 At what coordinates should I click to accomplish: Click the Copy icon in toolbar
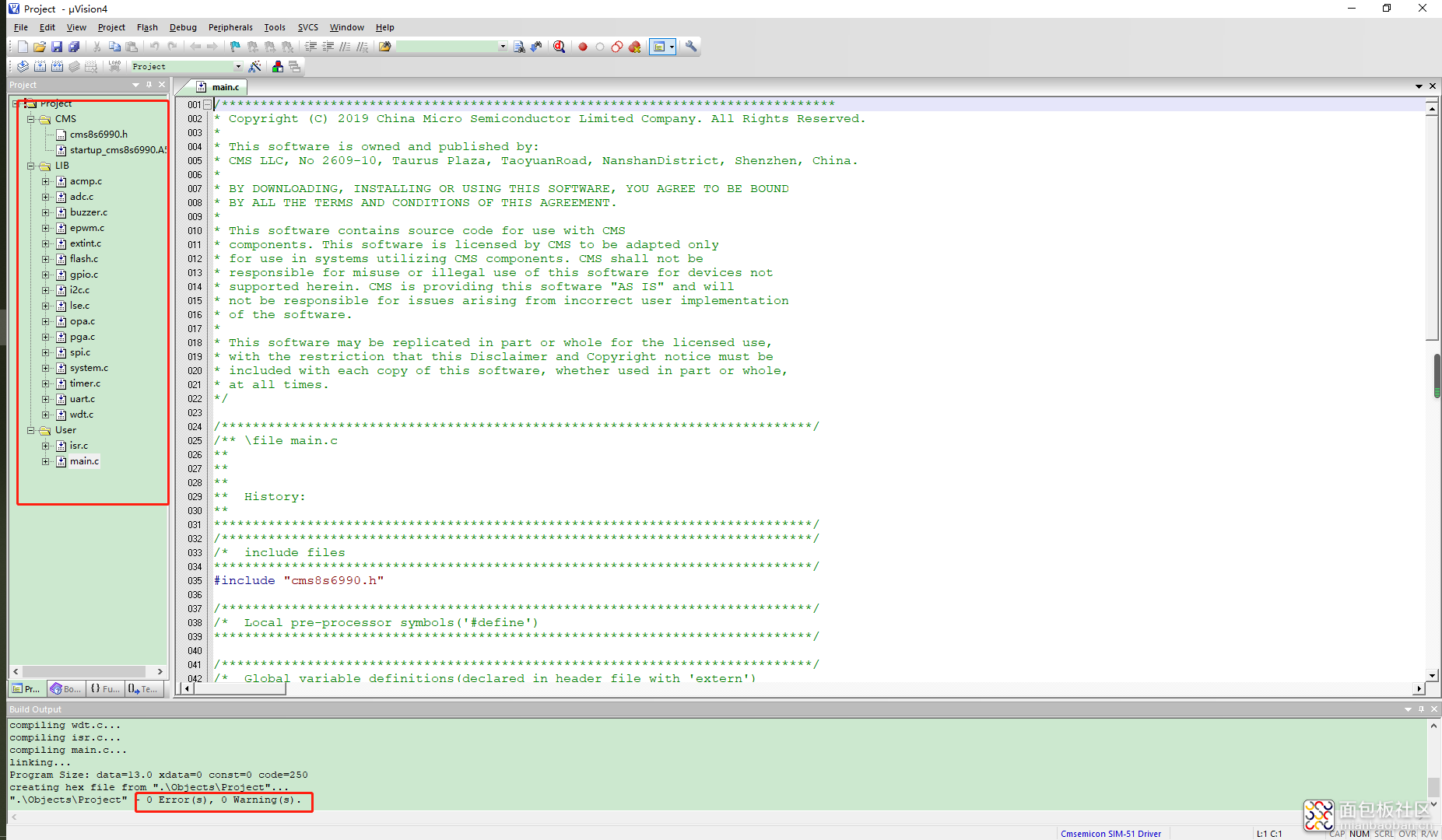[114, 47]
